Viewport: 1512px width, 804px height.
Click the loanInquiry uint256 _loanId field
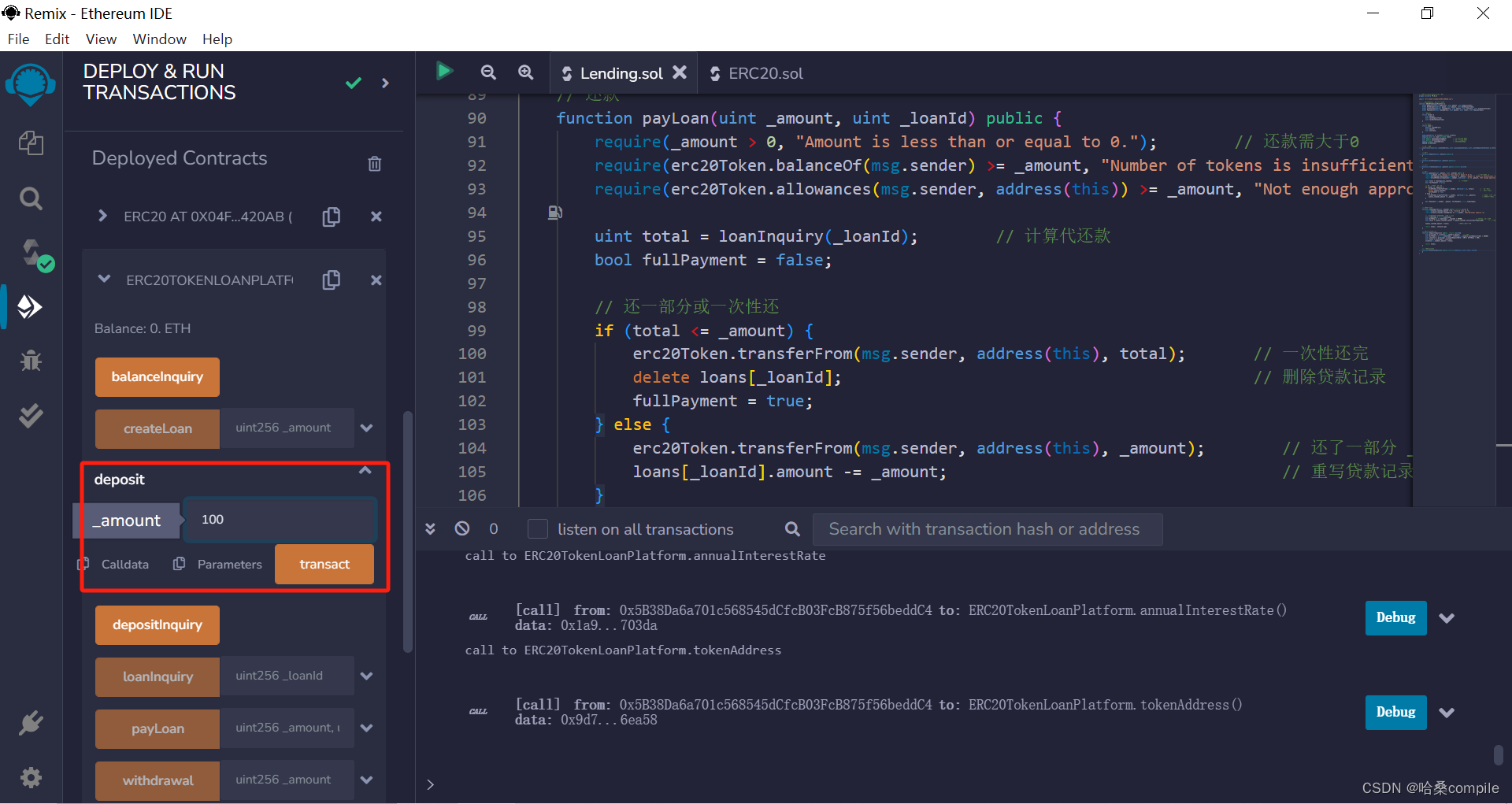[287, 676]
